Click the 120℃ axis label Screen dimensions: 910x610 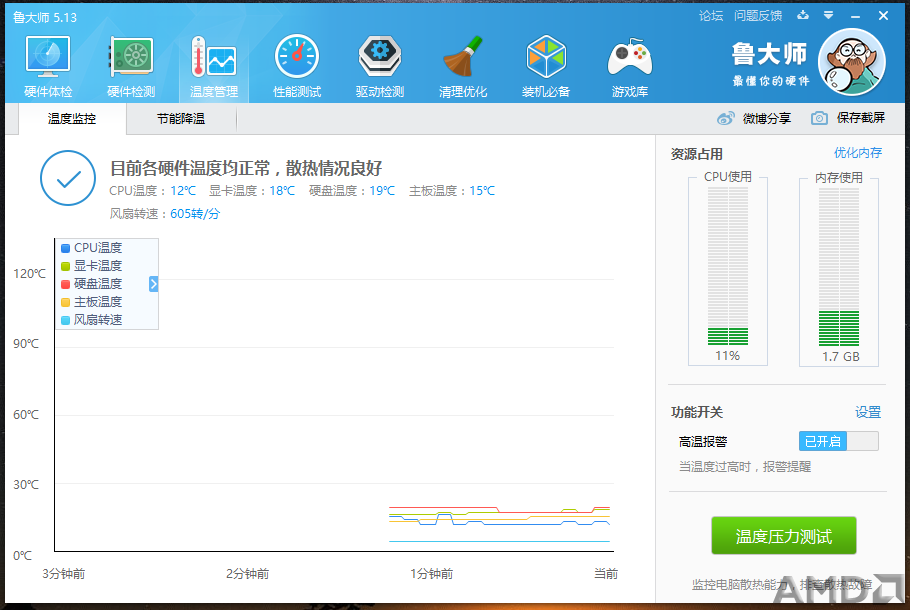[x=30, y=274]
